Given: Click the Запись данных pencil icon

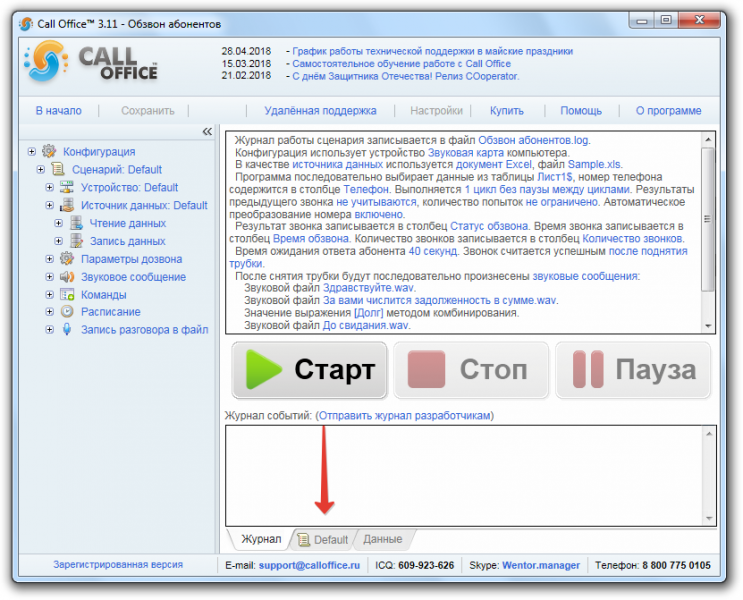Looking at the screenshot, I should click(76, 241).
